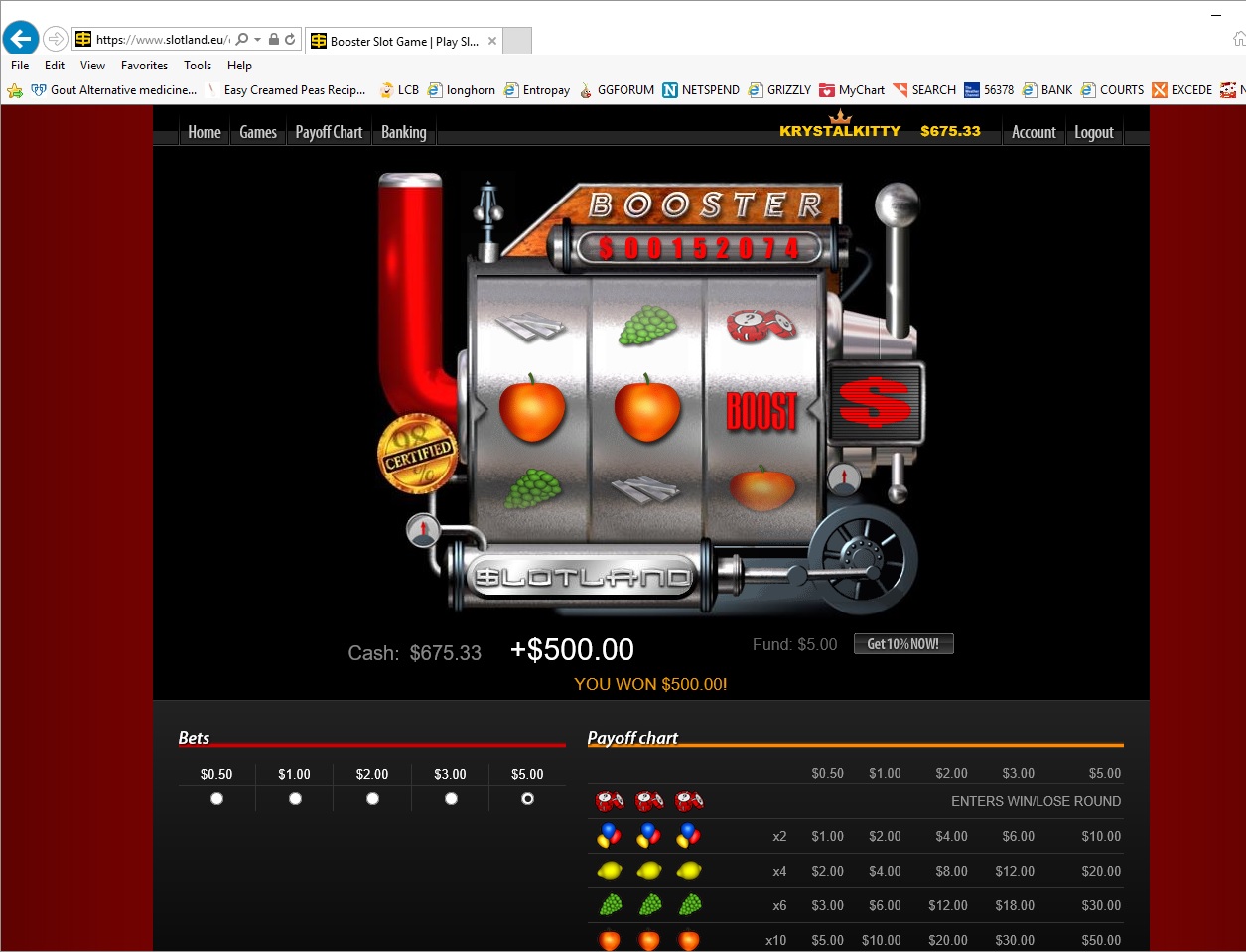
Task: Open the MyChart bookmark
Action: pos(852,90)
